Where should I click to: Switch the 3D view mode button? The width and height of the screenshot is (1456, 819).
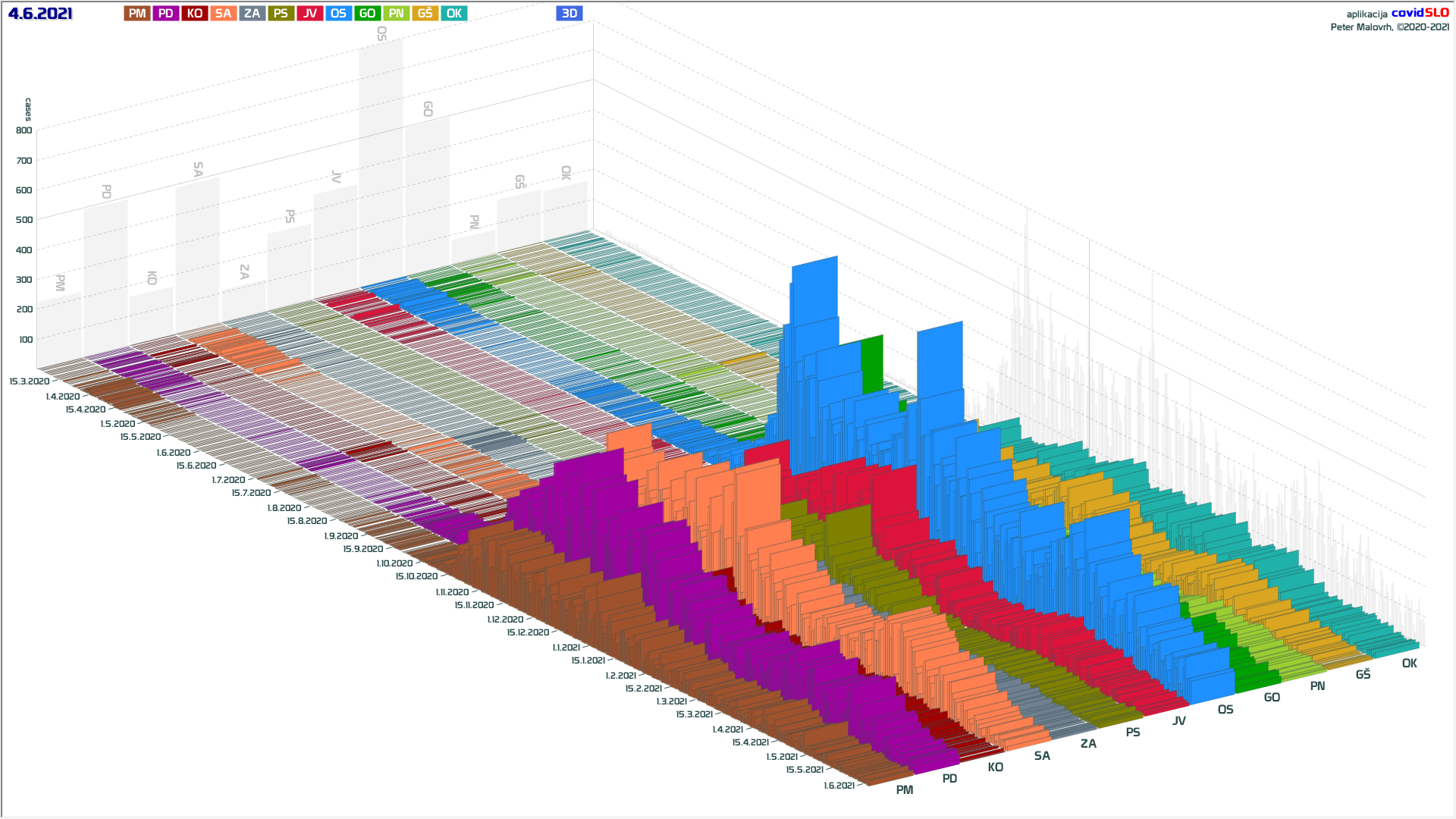coord(569,13)
